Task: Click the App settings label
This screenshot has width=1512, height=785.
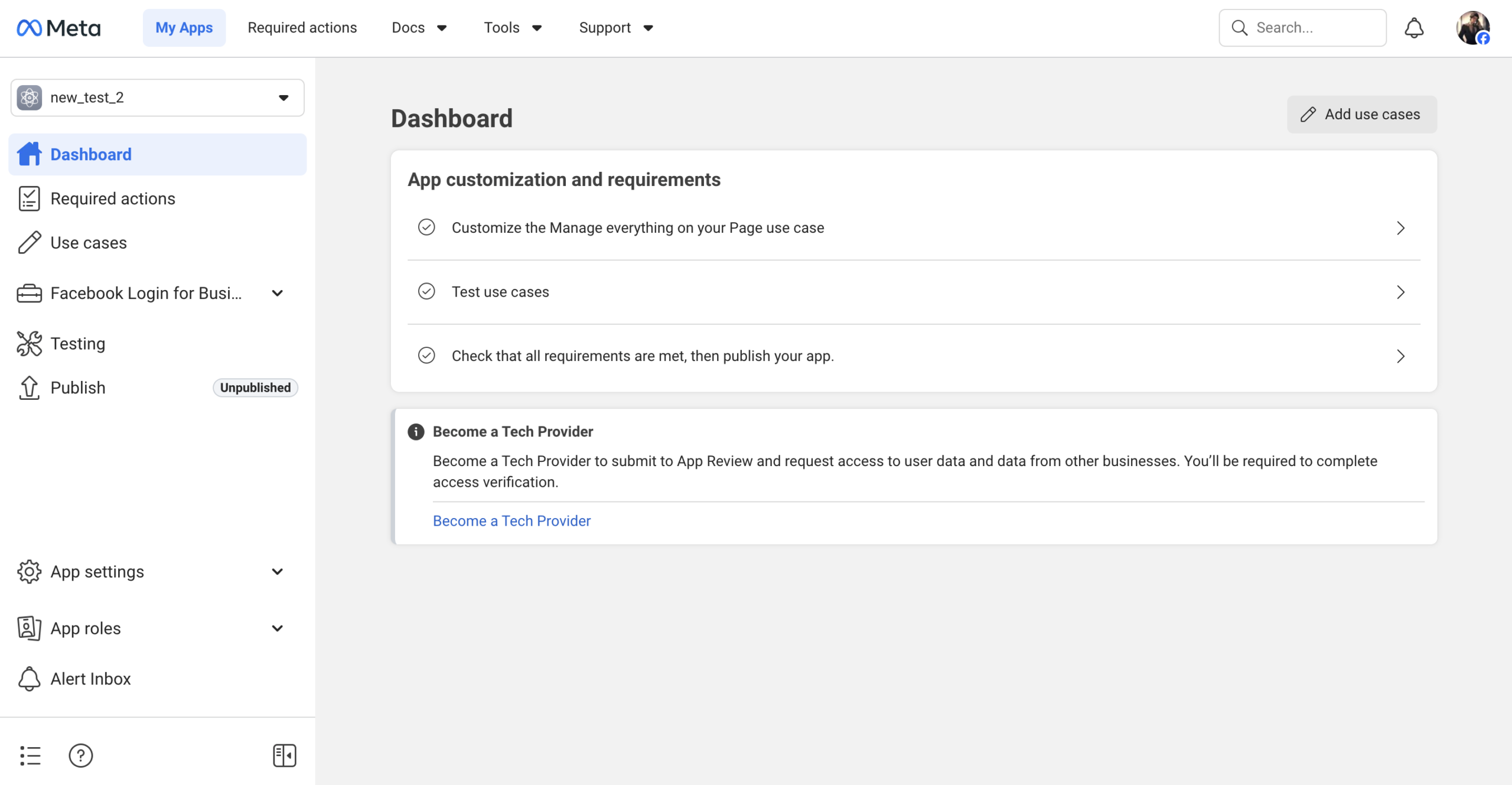Action: 97,572
